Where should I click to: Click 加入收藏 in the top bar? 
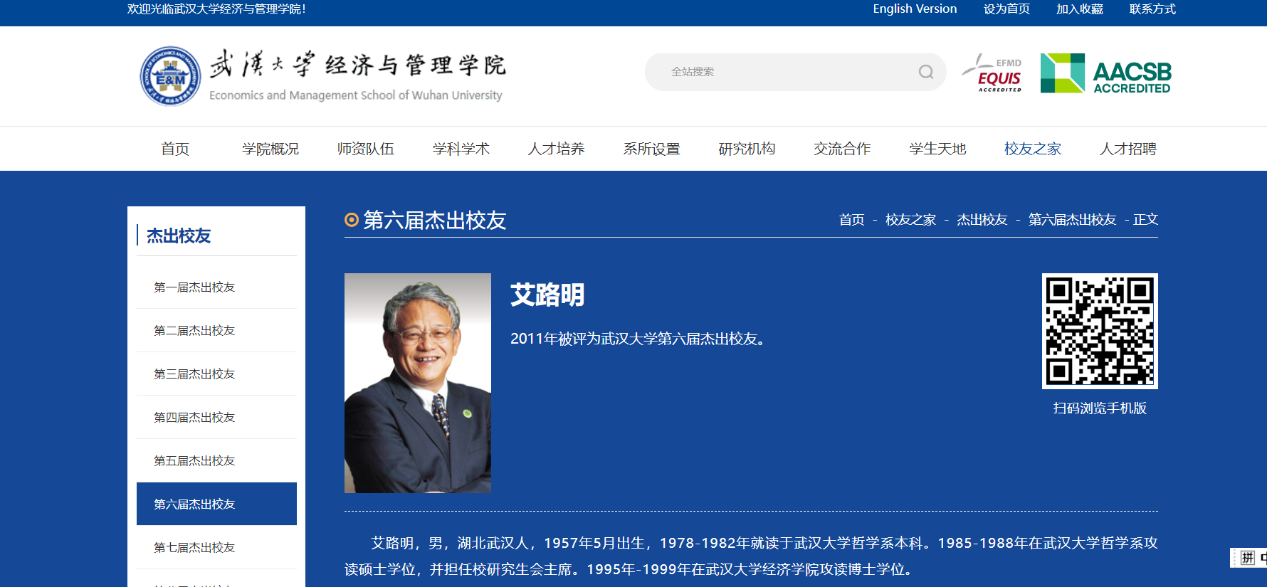1080,9
